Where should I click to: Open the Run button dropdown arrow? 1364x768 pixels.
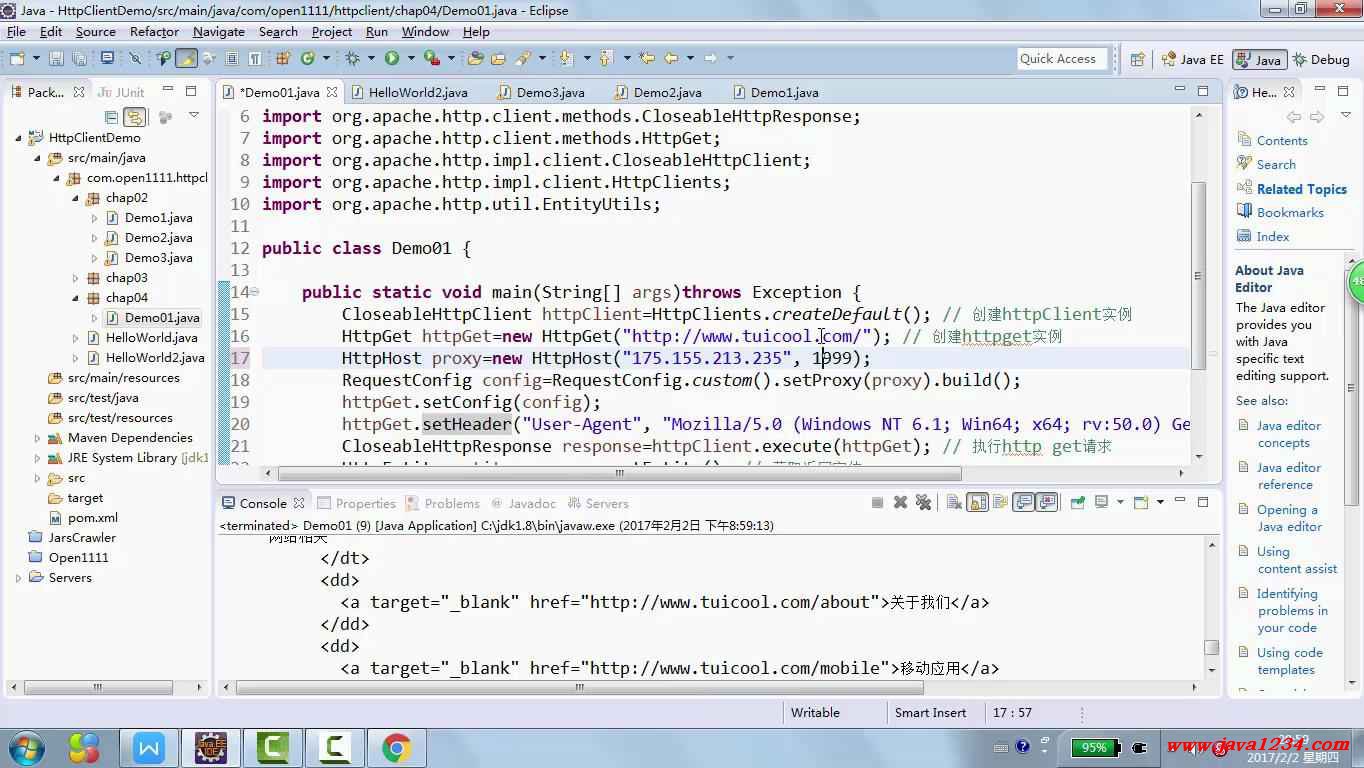(x=410, y=59)
